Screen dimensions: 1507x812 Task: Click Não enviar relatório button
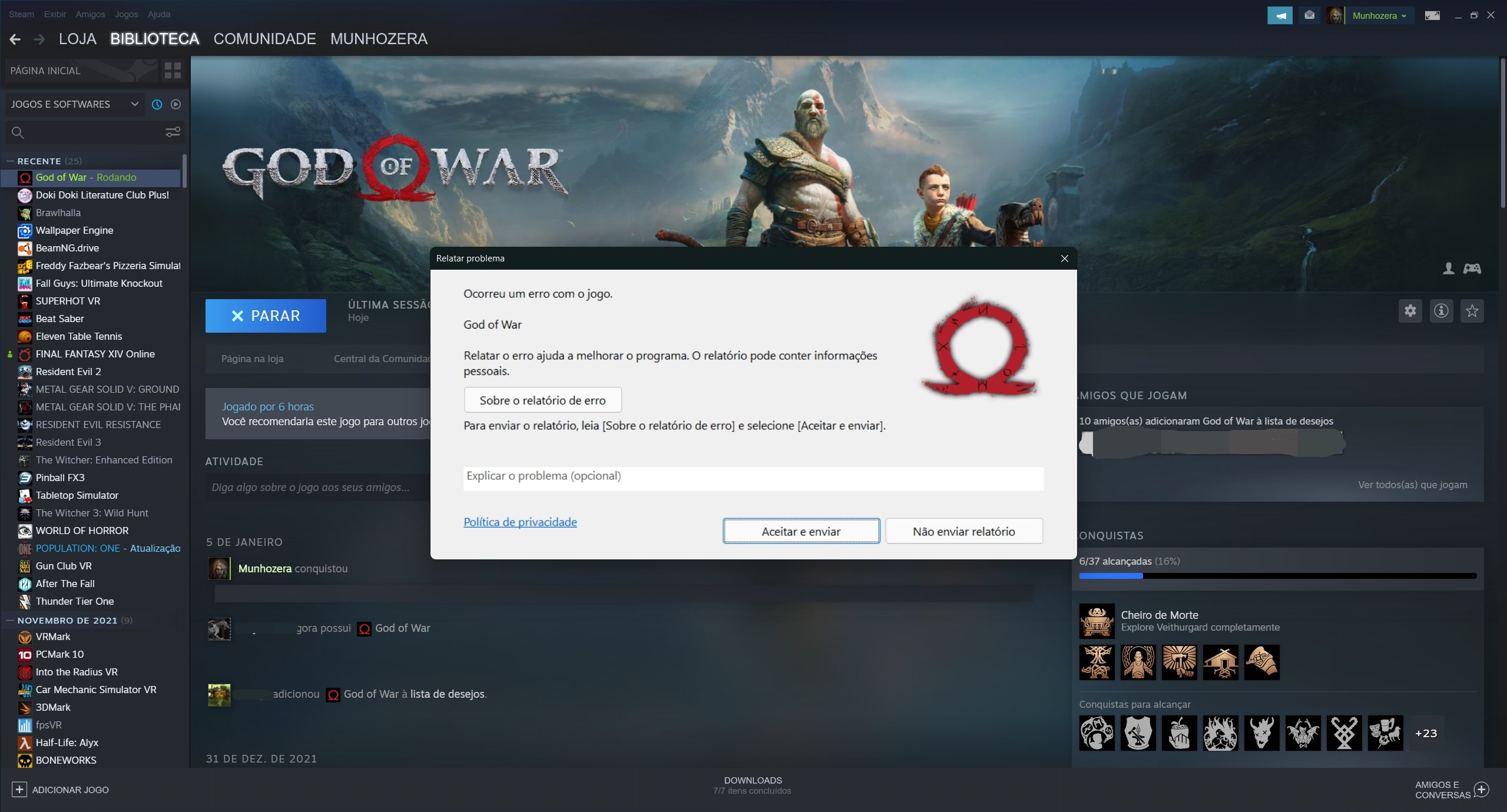(x=962, y=531)
